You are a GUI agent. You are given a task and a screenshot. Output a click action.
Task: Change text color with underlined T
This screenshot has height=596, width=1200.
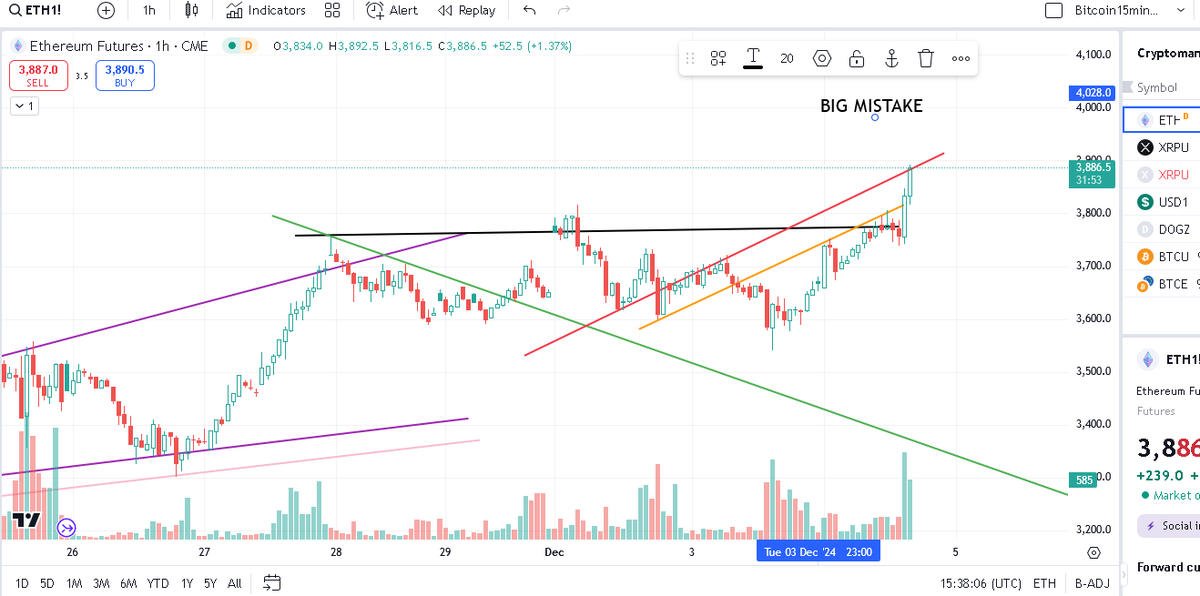coord(753,58)
